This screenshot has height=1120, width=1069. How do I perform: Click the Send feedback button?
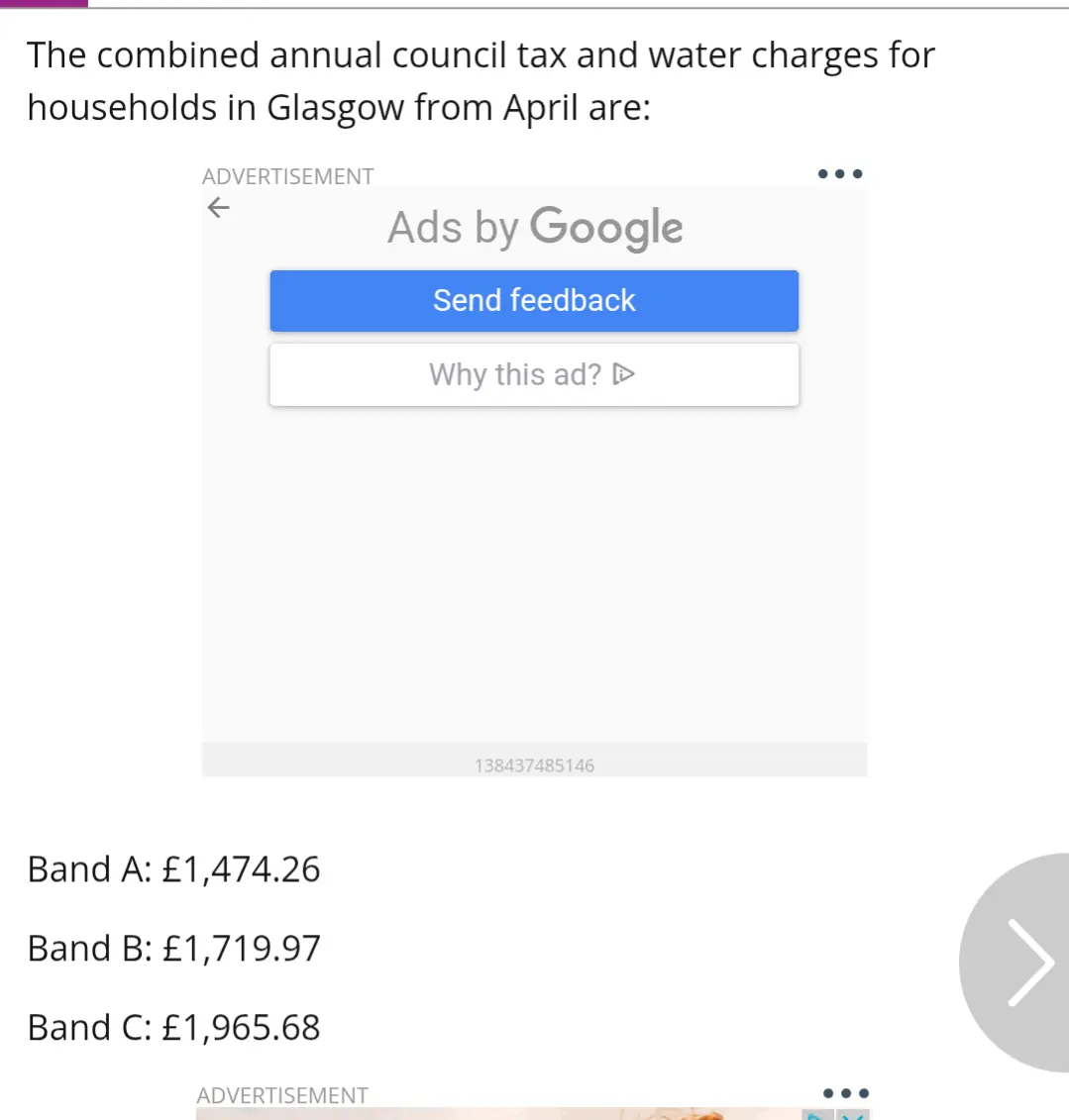[x=534, y=301]
